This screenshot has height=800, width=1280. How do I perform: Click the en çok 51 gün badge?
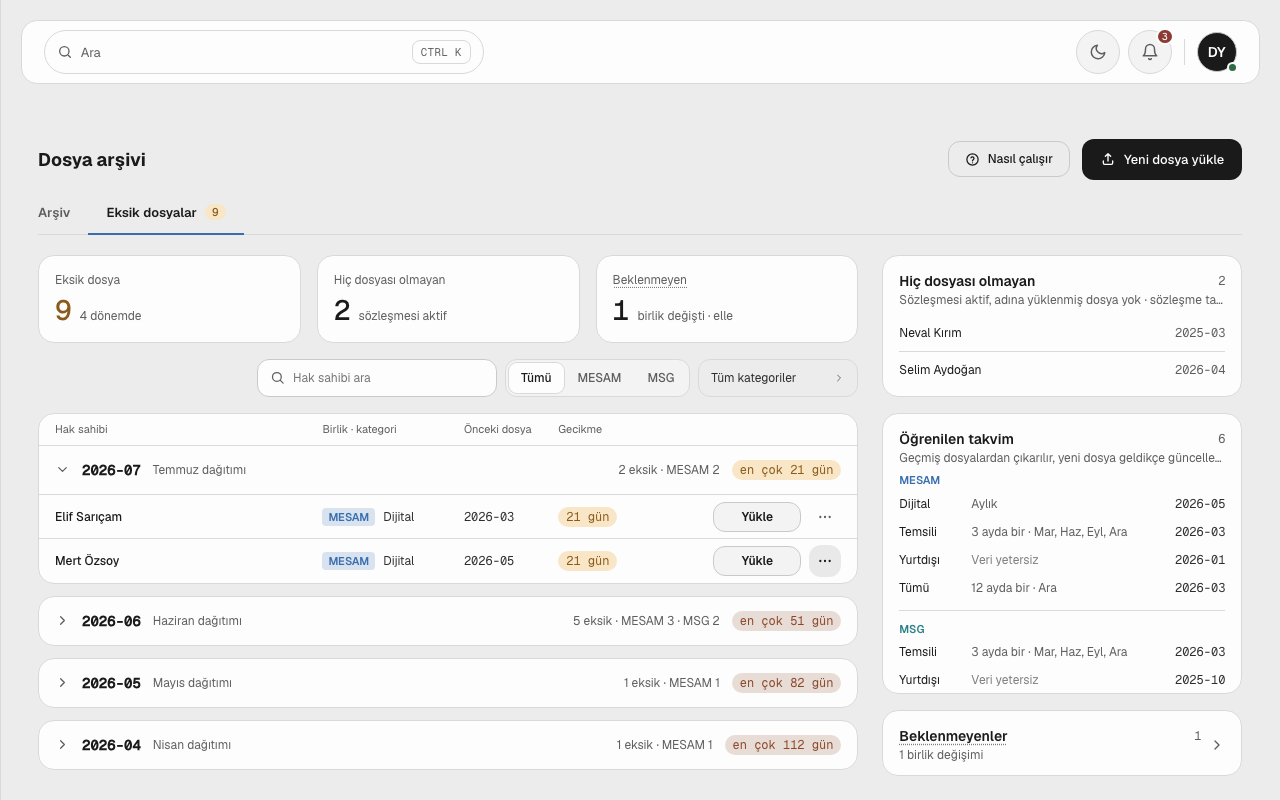(786, 621)
